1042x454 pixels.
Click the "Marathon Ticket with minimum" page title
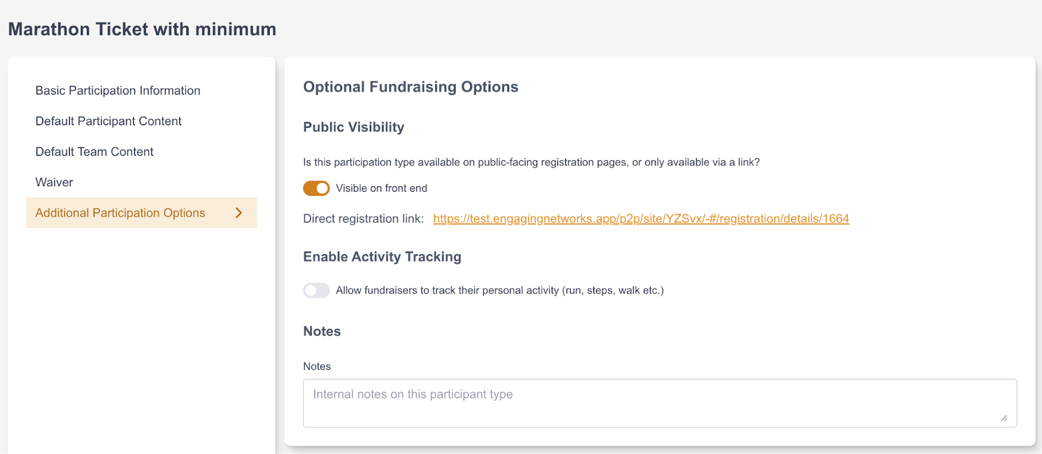142,29
